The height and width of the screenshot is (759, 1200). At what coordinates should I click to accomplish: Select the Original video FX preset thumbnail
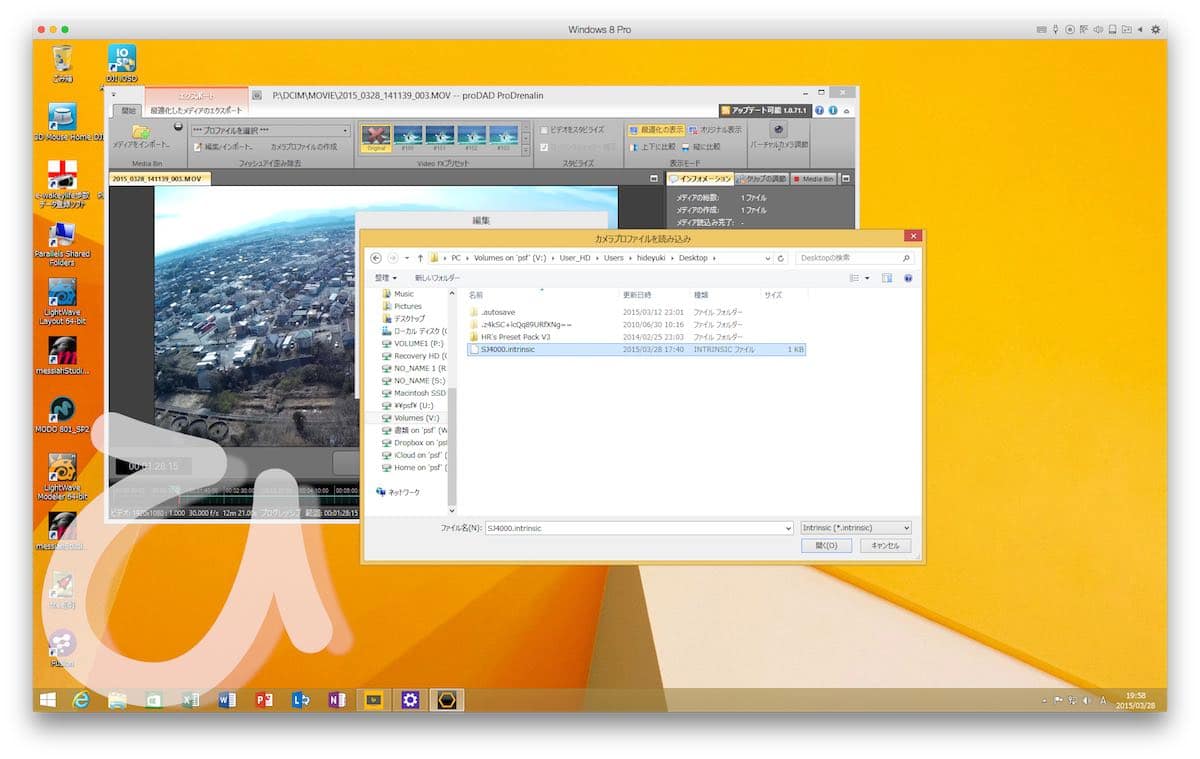[x=375, y=136]
